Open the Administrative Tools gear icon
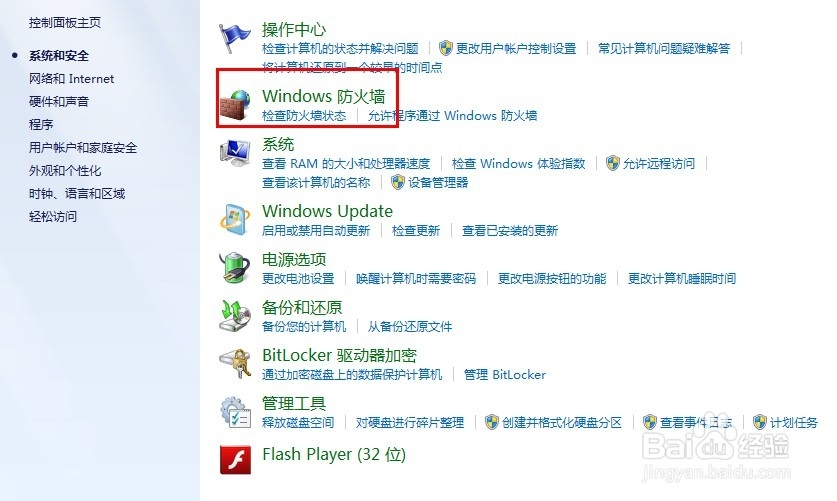837x501 pixels. (235, 411)
